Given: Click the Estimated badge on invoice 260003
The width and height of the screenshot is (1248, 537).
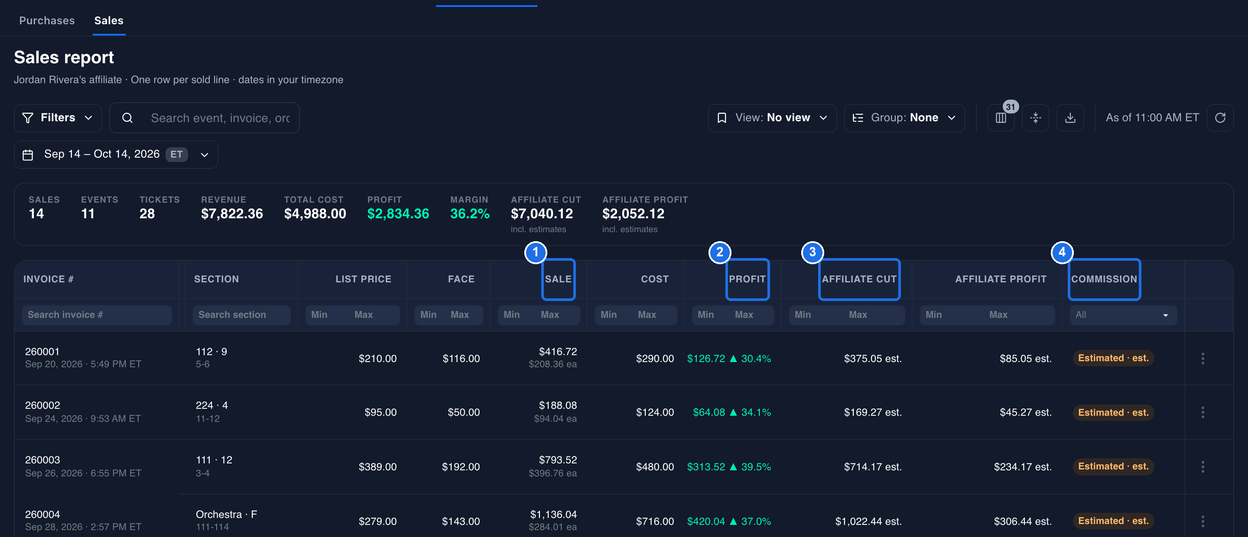Looking at the screenshot, I should [x=1113, y=466].
